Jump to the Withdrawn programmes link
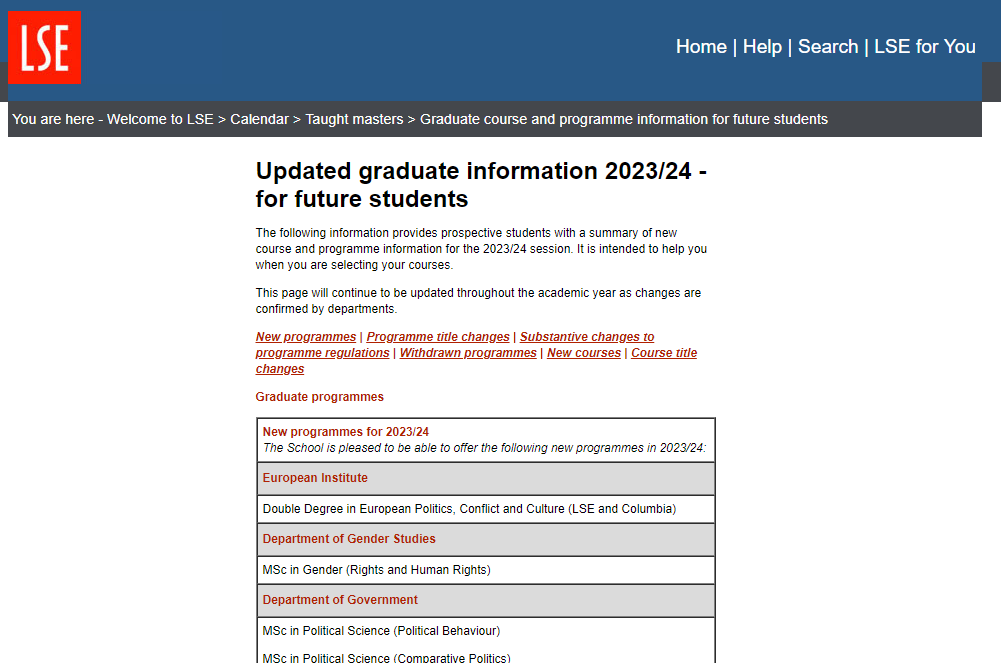 468,353
